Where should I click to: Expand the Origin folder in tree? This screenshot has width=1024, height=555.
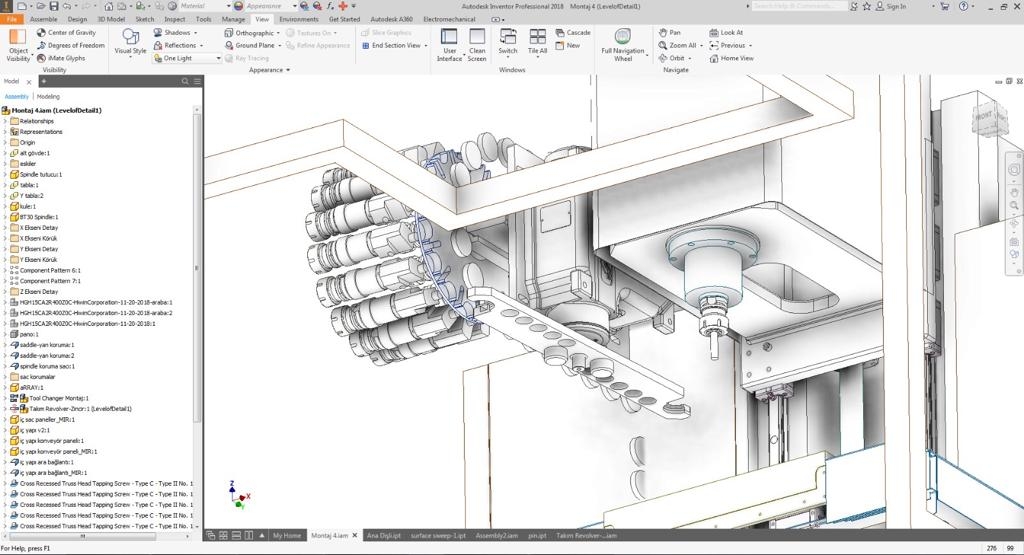5,142
